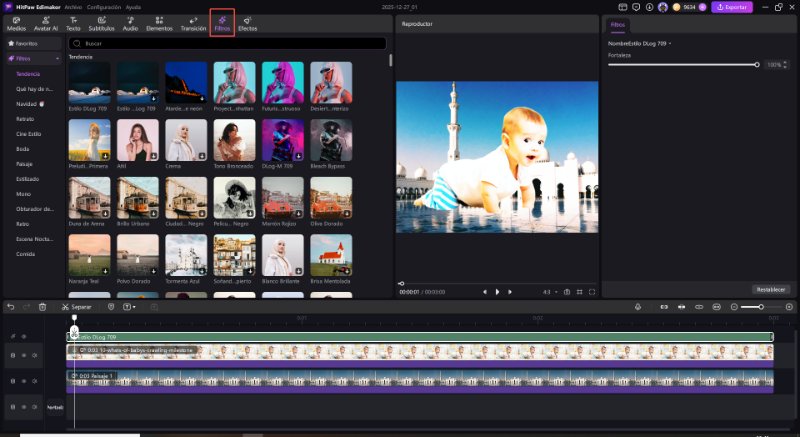This screenshot has width=800, height=437.
Task: Choose the Duna de Arena filter
Action: 89,198
